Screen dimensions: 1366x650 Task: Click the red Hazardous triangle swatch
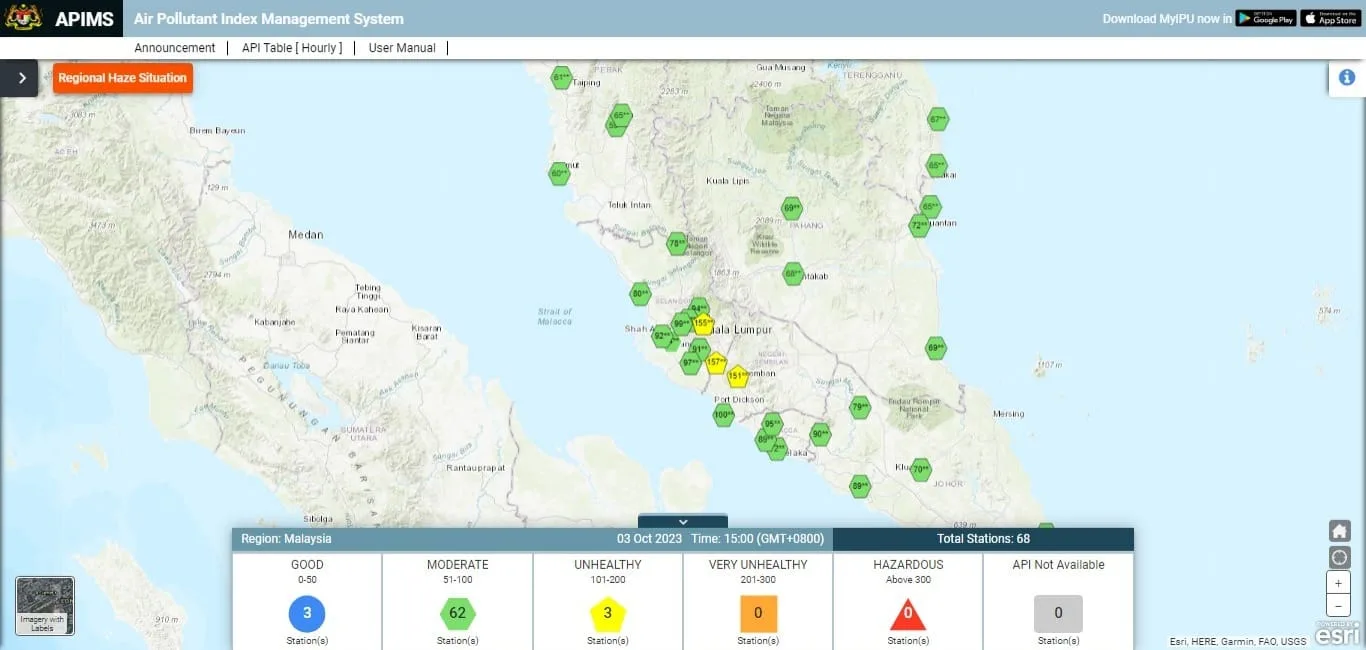click(x=908, y=614)
